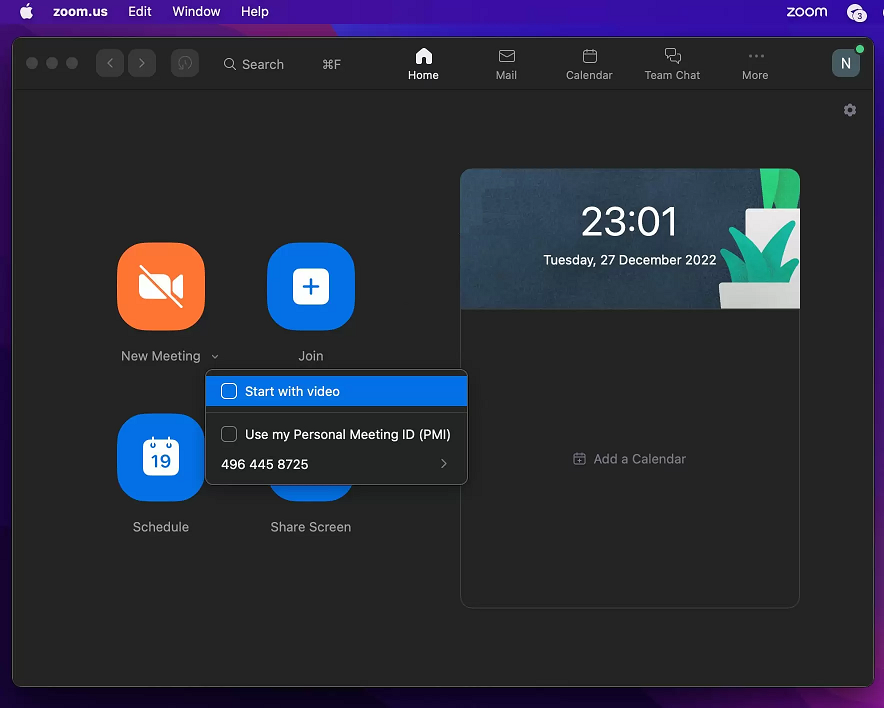
Task: Click the 23:01 clock display
Action: click(629, 222)
